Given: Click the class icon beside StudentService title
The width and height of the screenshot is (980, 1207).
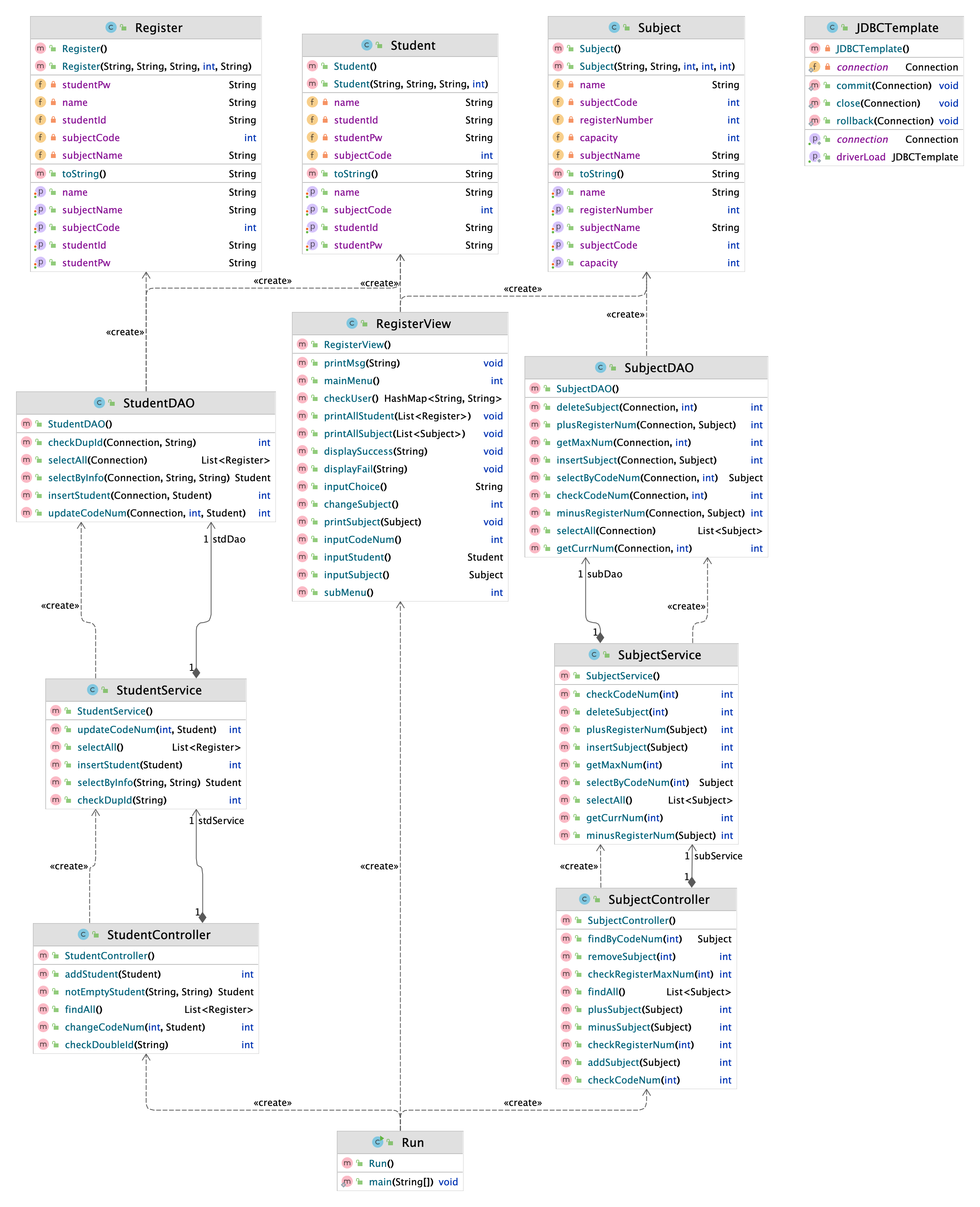Looking at the screenshot, I should click(x=93, y=689).
